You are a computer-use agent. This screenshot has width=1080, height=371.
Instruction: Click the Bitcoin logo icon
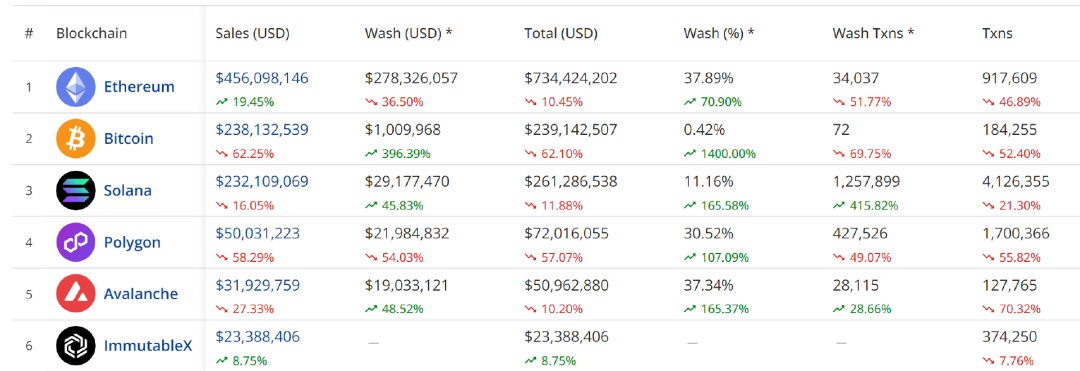(x=75, y=138)
